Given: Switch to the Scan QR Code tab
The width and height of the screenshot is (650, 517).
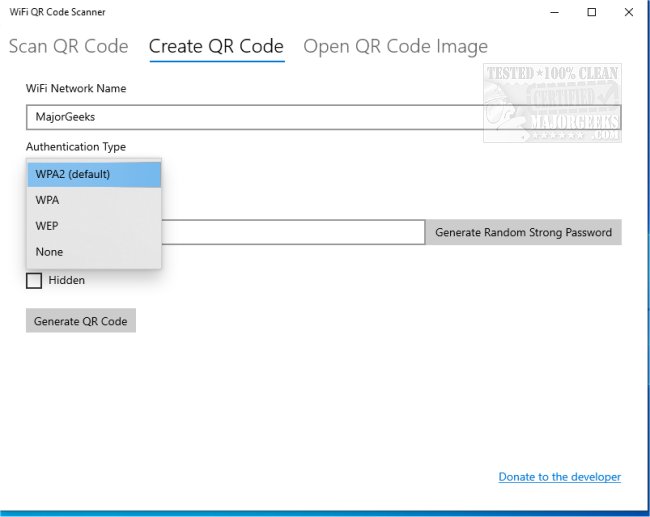Looking at the screenshot, I should point(68,46).
